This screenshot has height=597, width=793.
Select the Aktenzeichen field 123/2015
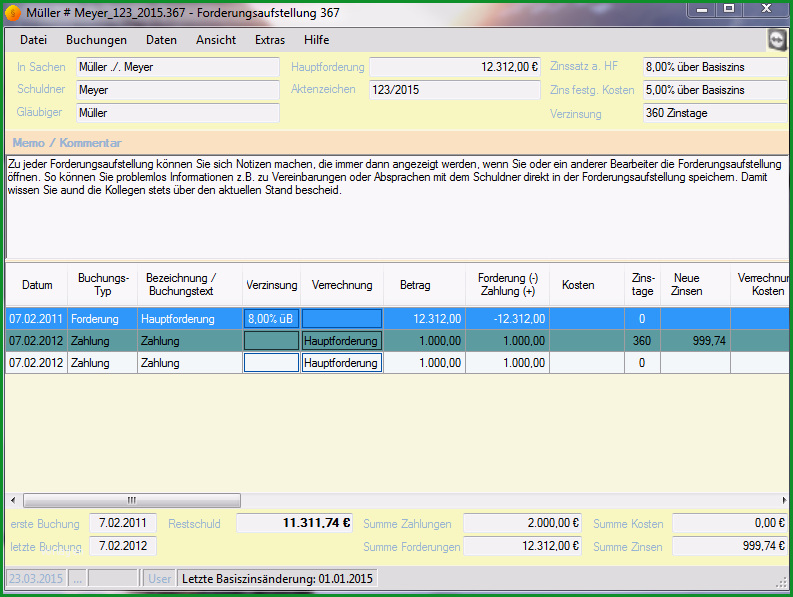[x=455, y=90]
